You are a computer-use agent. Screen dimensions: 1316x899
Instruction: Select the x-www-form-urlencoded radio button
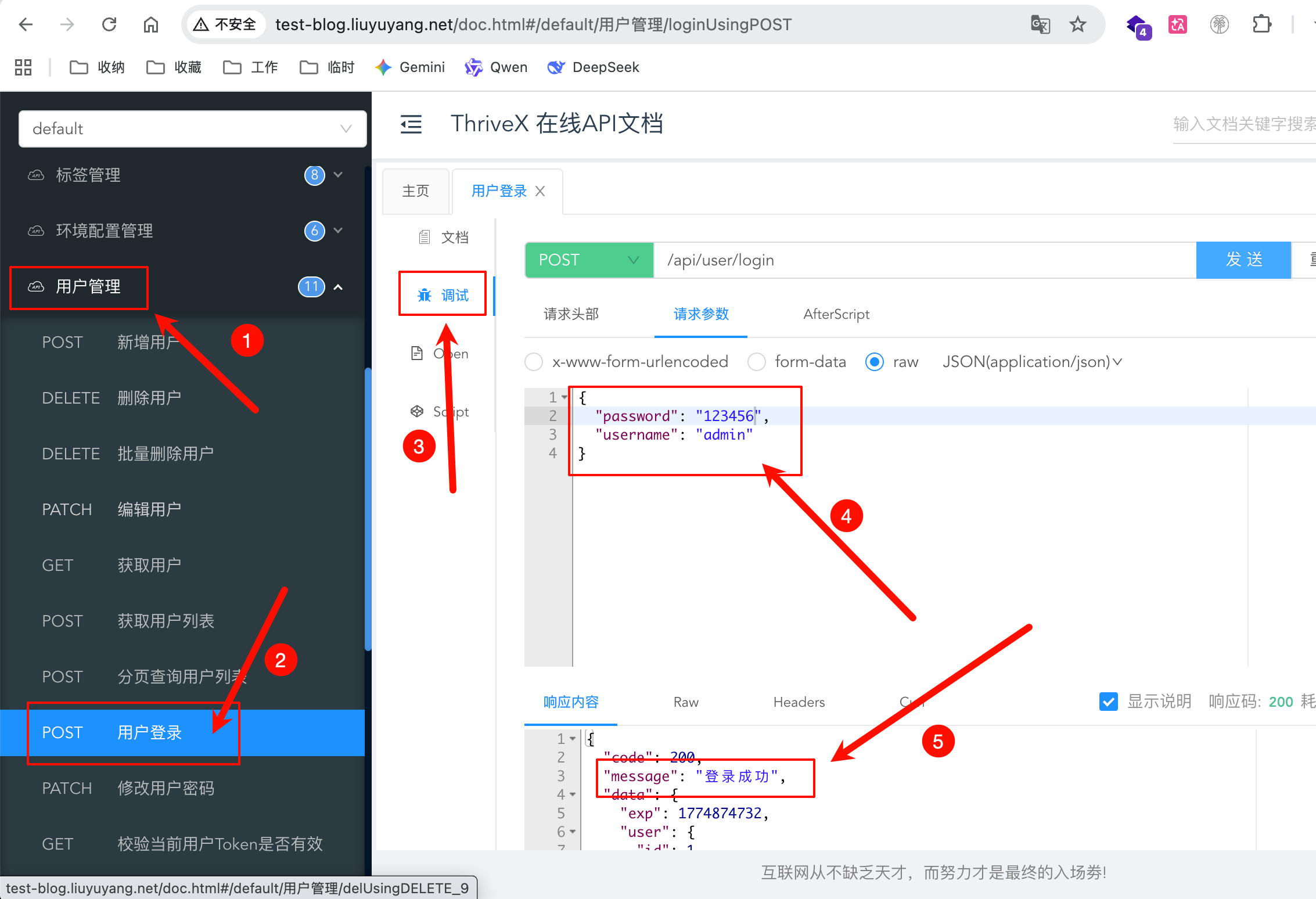coord(533,362)
